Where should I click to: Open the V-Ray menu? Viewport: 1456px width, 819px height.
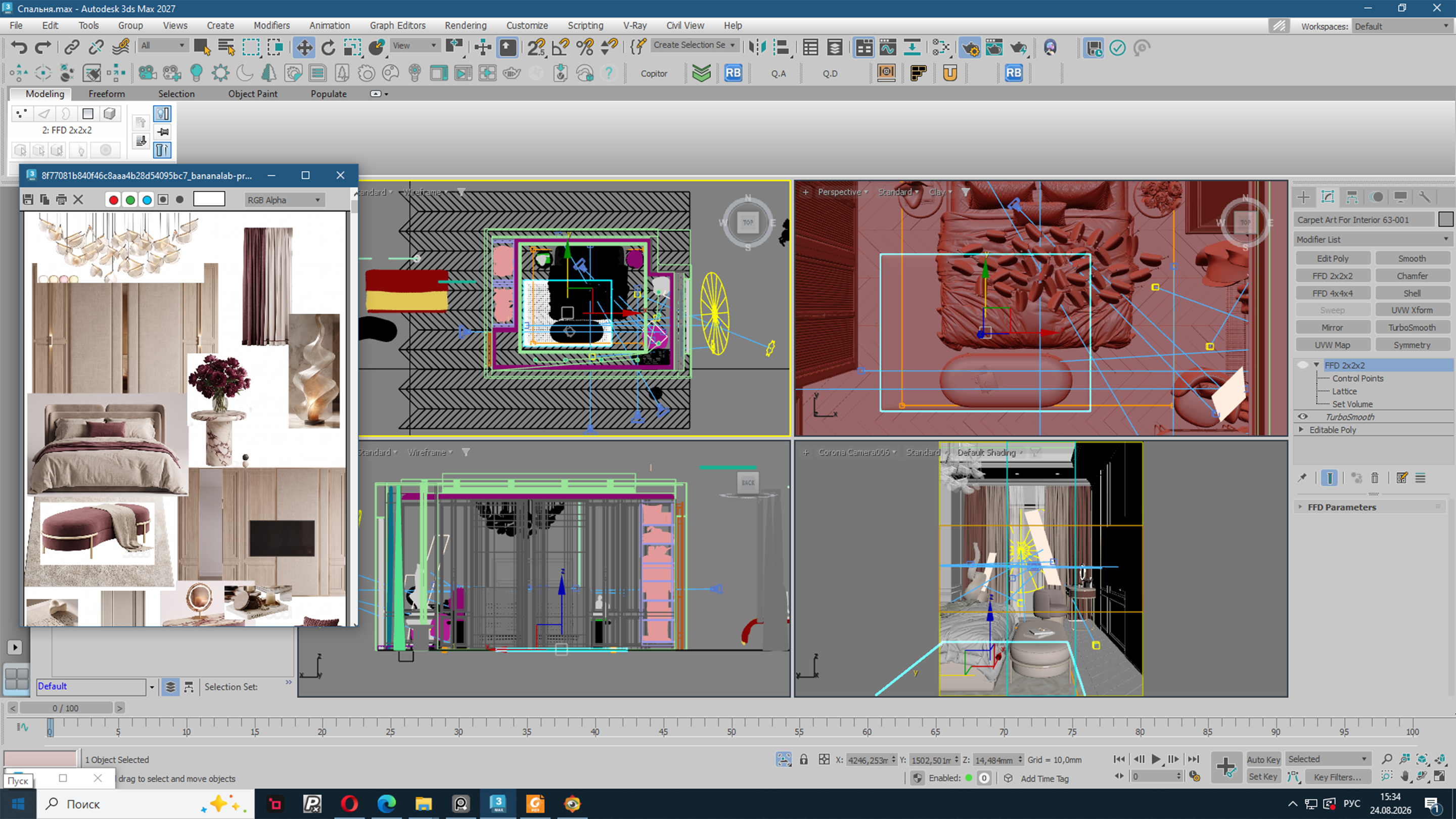click(635, 25)
